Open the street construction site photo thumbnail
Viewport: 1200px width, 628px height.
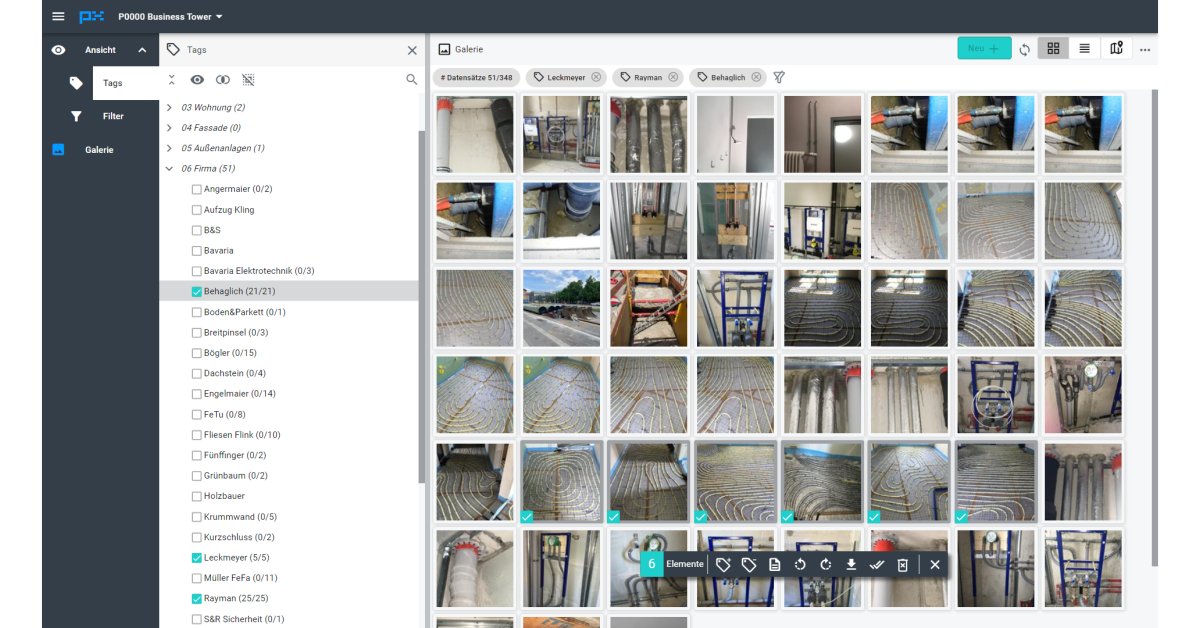pos(561,308)
